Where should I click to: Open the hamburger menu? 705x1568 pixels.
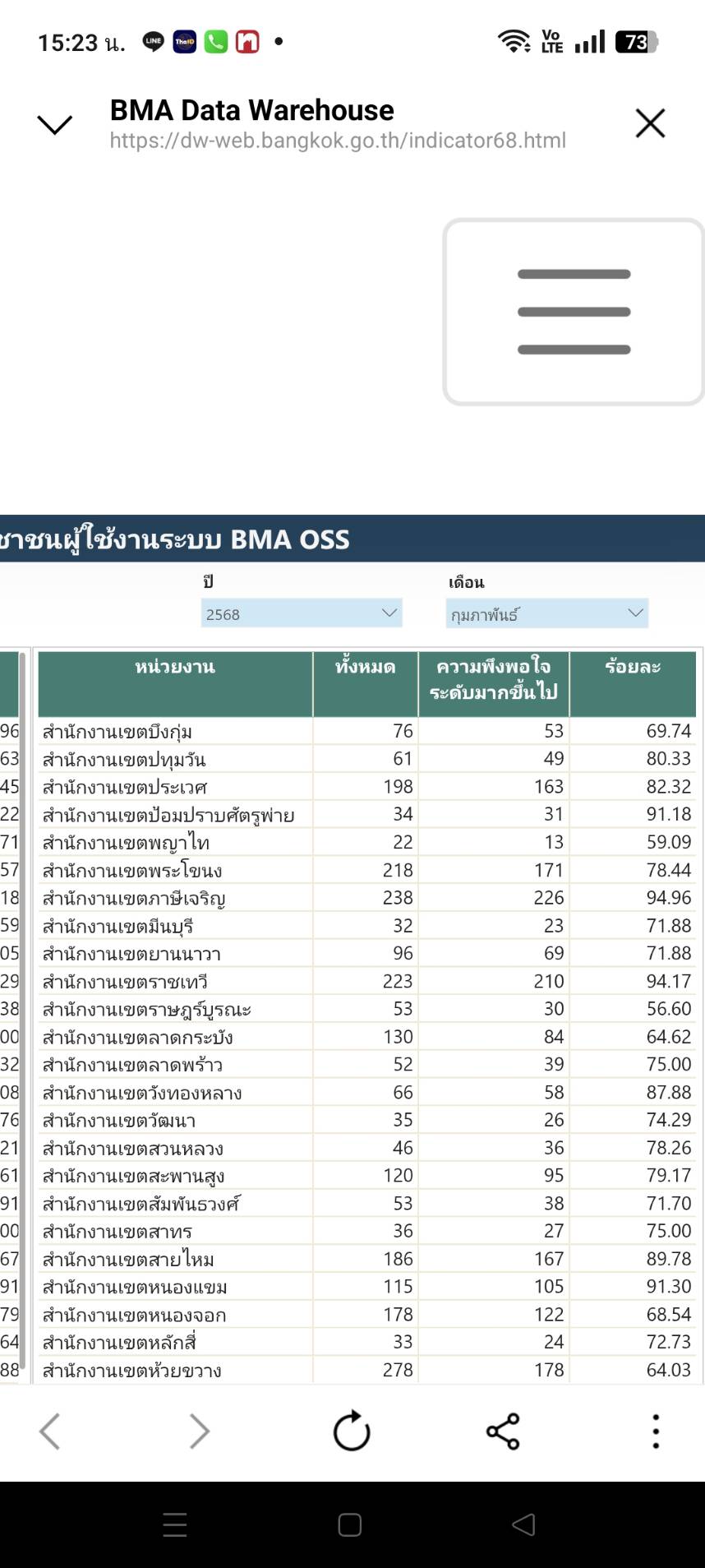[574, 312]
